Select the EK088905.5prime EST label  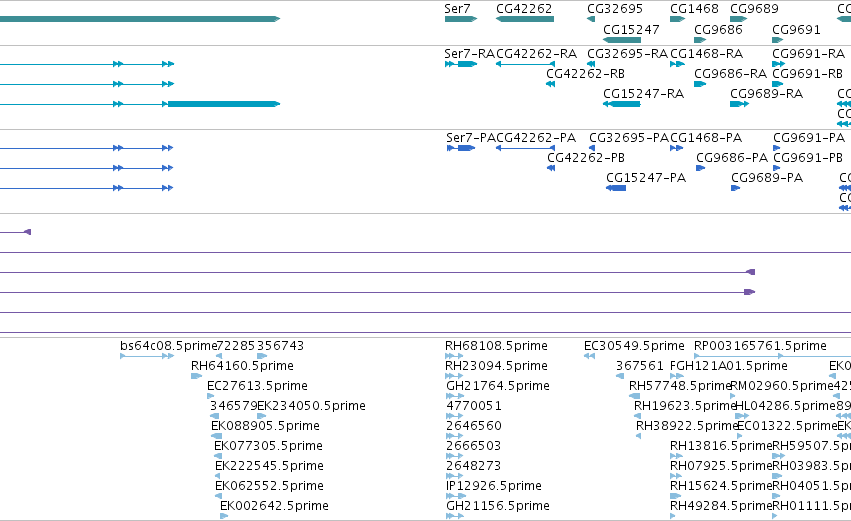[265, 426]
